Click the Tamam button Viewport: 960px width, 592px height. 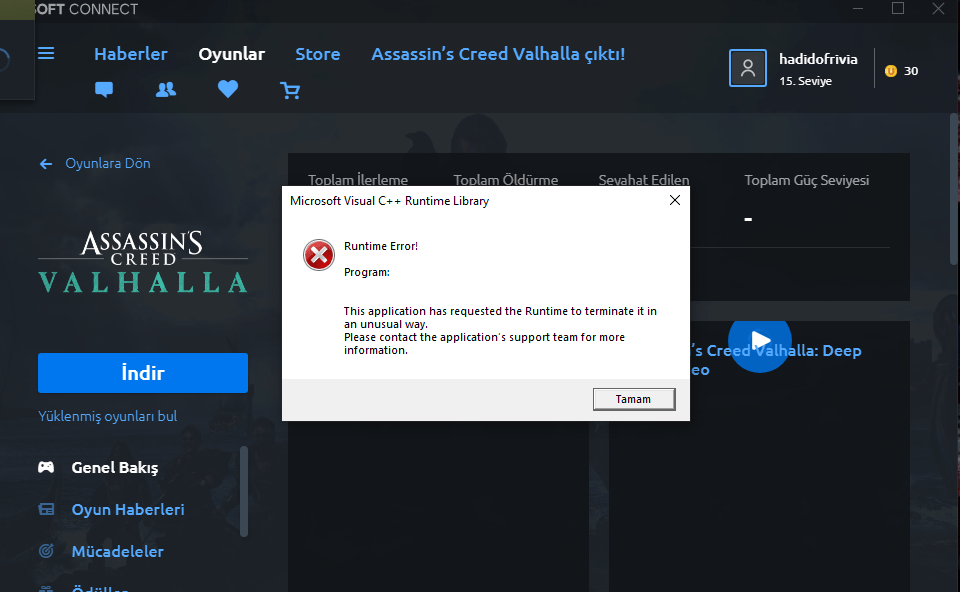point(634,399)
